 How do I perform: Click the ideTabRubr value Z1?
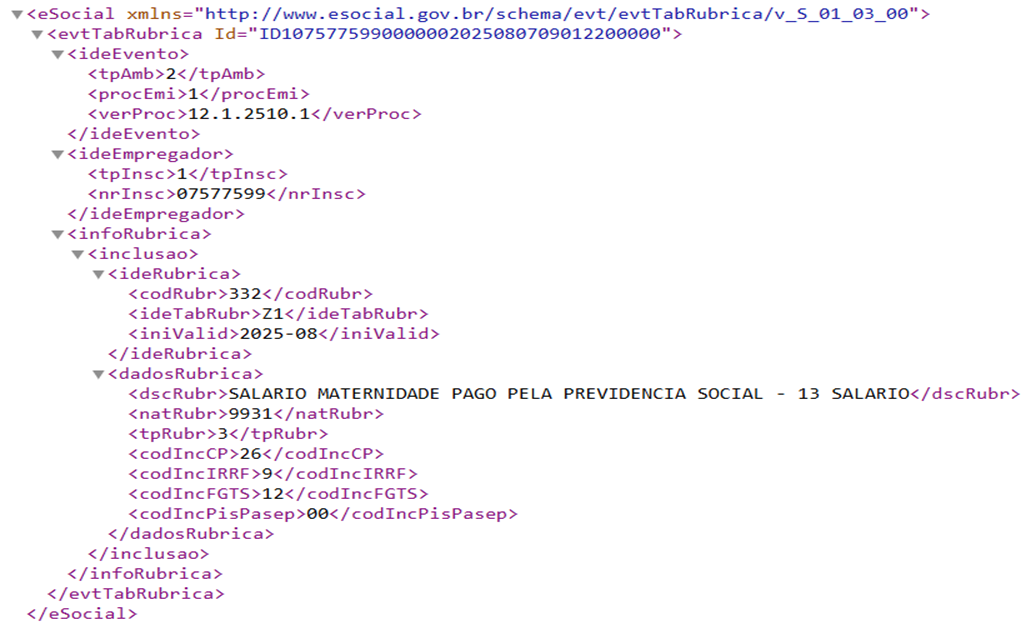coord(273,314)
